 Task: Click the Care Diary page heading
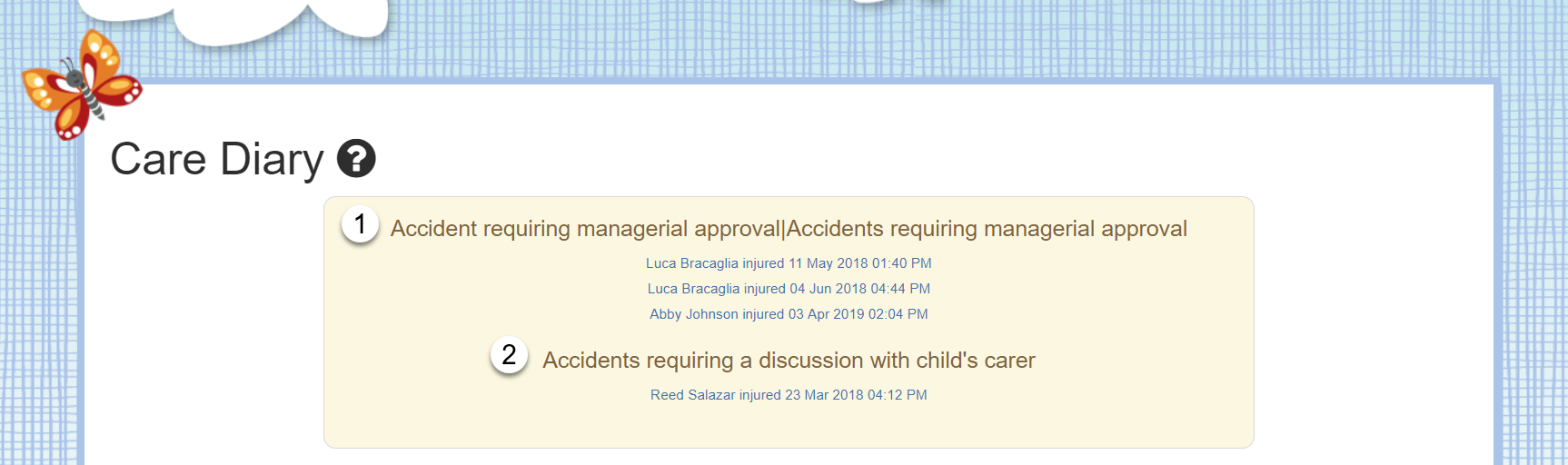pyautogui.click(x=216, y=159)
